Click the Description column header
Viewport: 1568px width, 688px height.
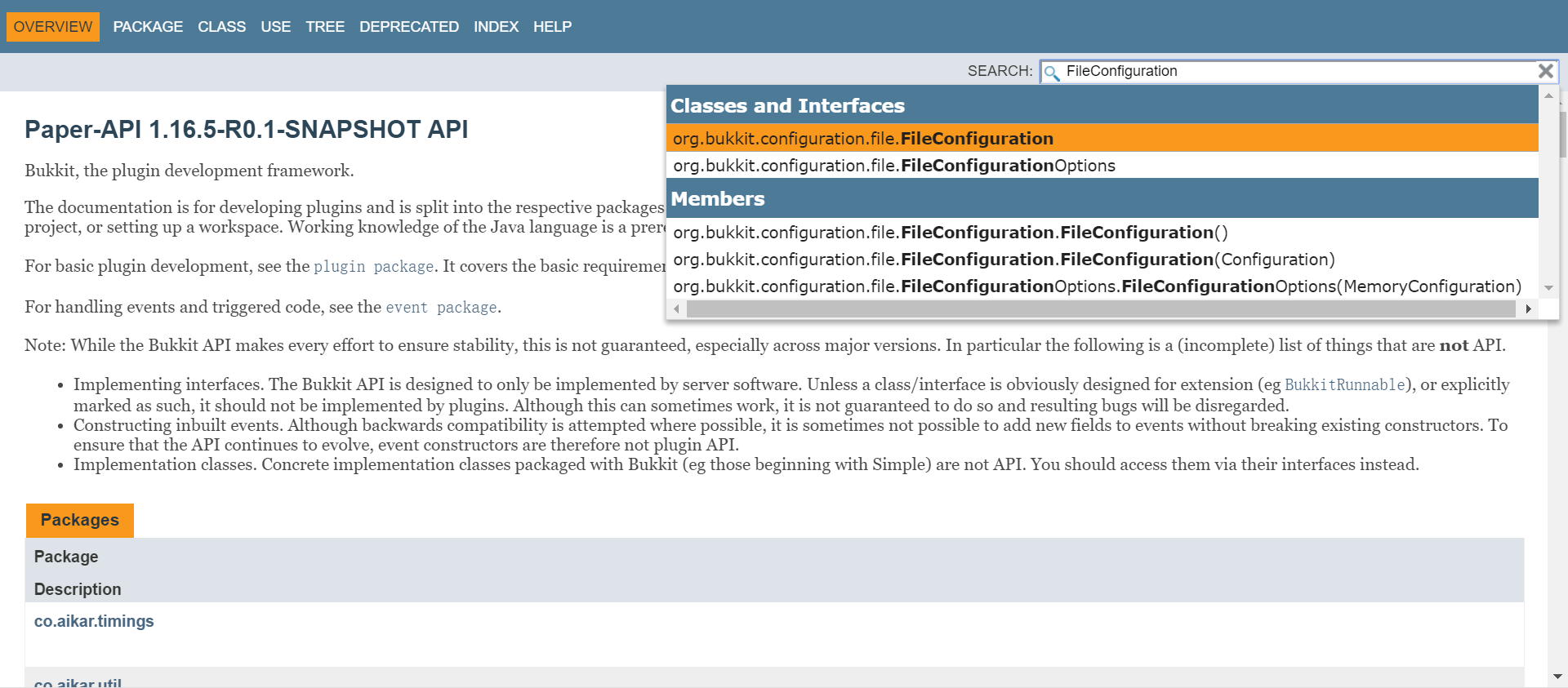[78, 589]
